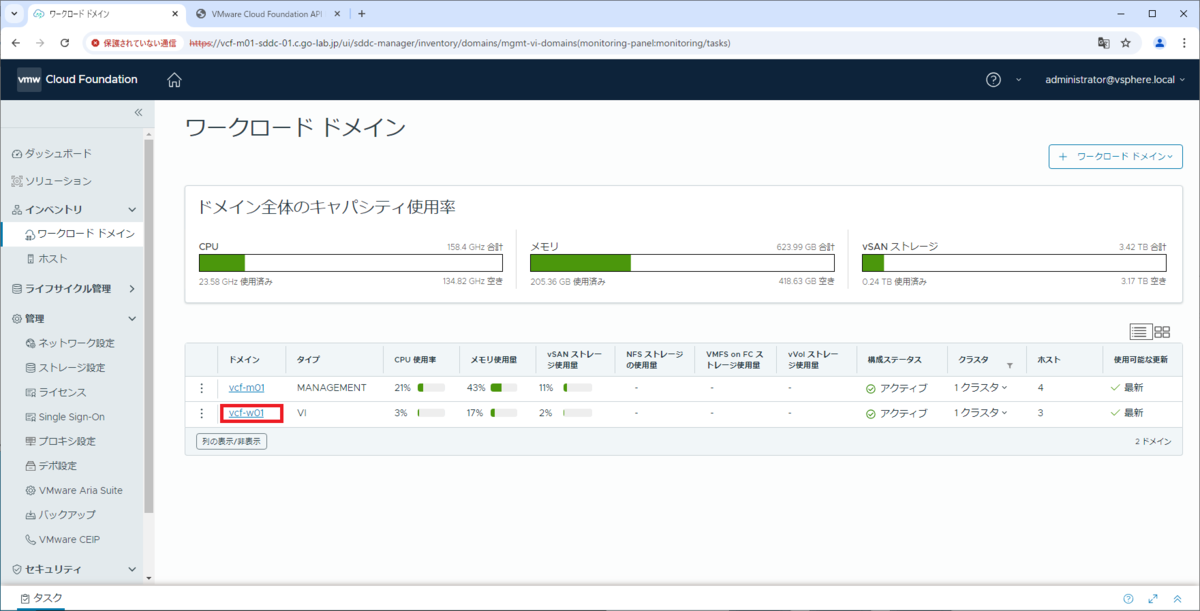Image resolution: width=1200 pixels, height=611 pixels.
Task: Go to ダッシュボード in the sidebar
Action: [51, 153]
